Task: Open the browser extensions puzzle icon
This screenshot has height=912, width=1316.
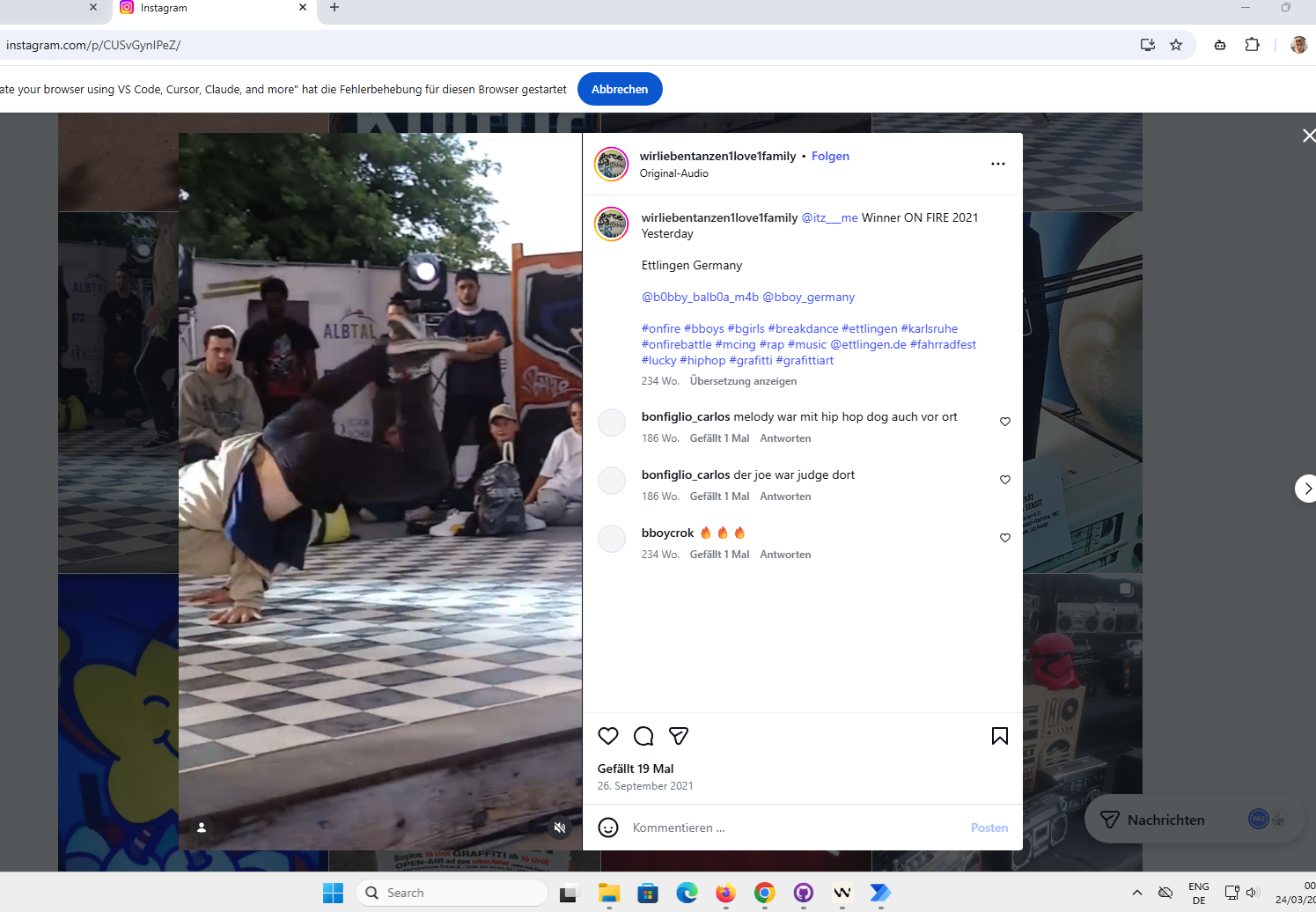Action: pos(1252,45)
